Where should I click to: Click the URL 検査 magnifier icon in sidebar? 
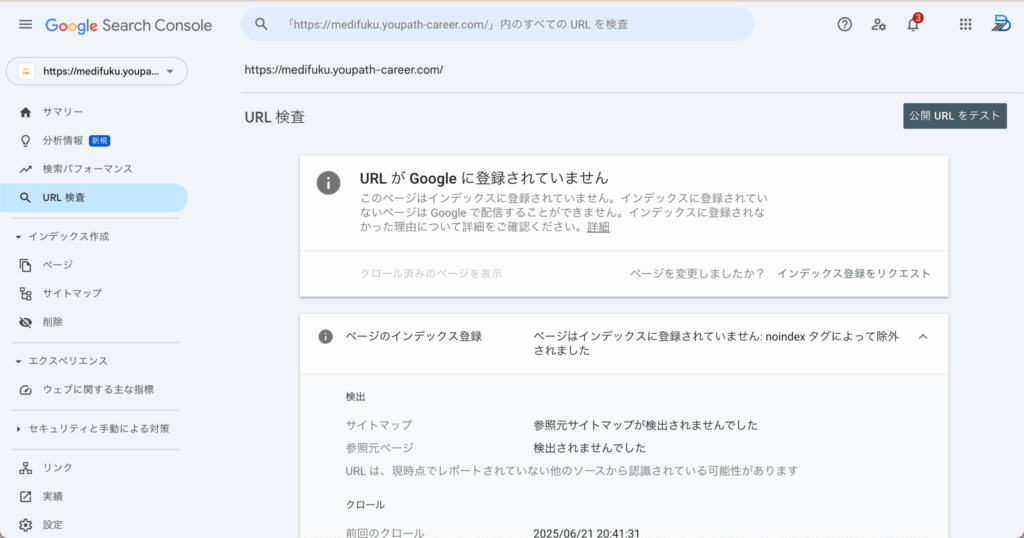point(25,198)
